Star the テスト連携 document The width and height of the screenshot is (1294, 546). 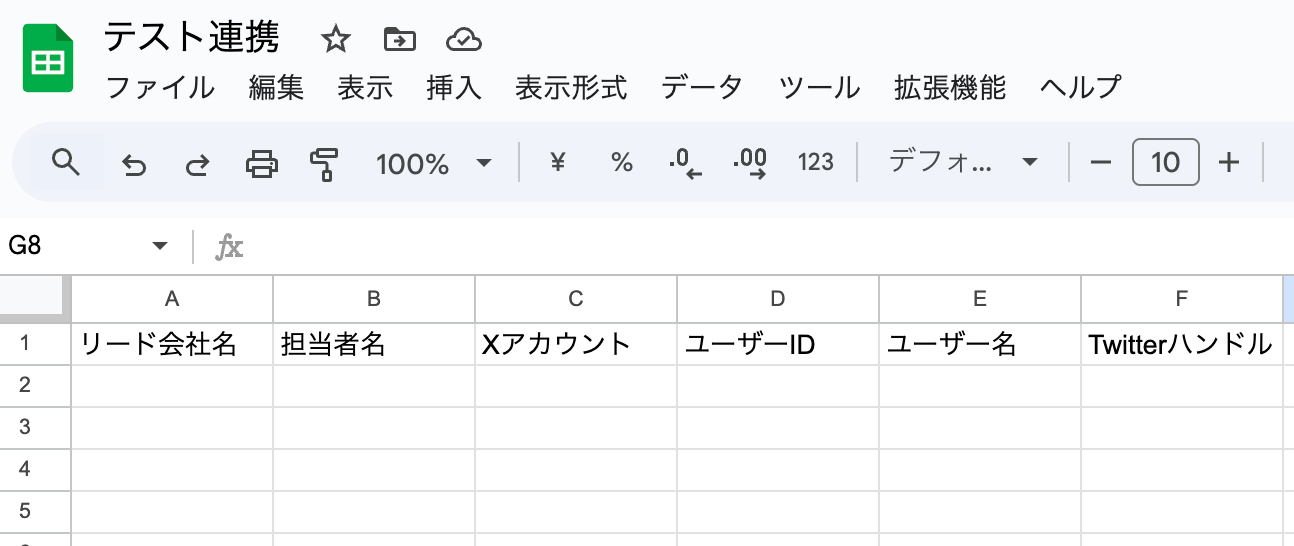(x=335, y=40)
